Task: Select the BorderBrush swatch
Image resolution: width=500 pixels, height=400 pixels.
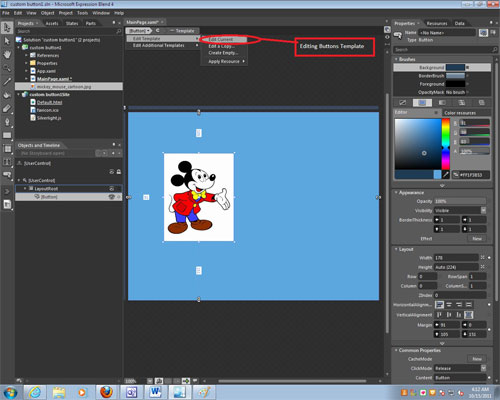Action: (455, 76)
